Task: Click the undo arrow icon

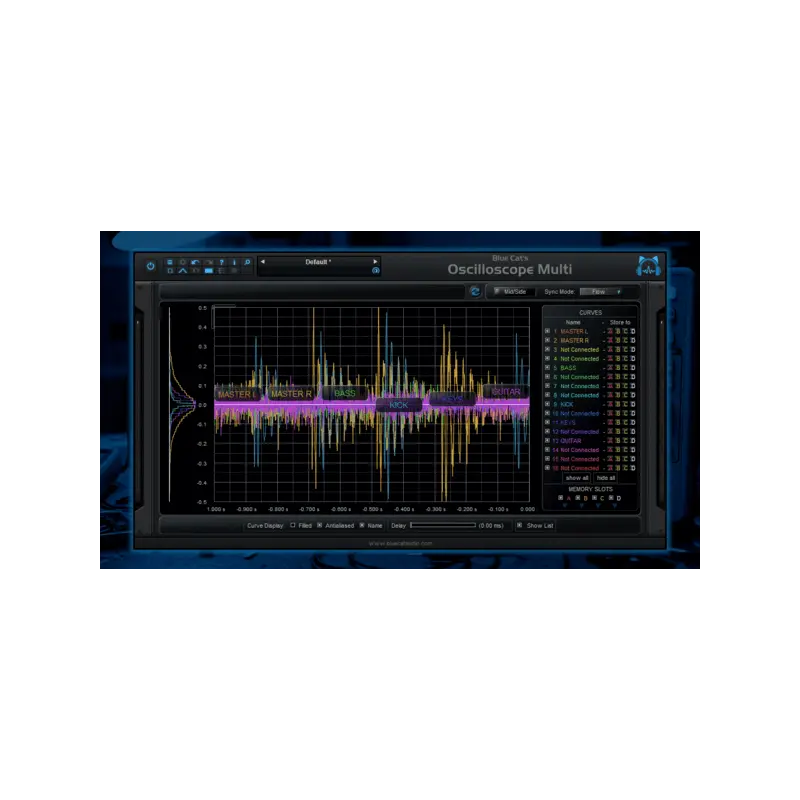Action: tap(195, 262)
